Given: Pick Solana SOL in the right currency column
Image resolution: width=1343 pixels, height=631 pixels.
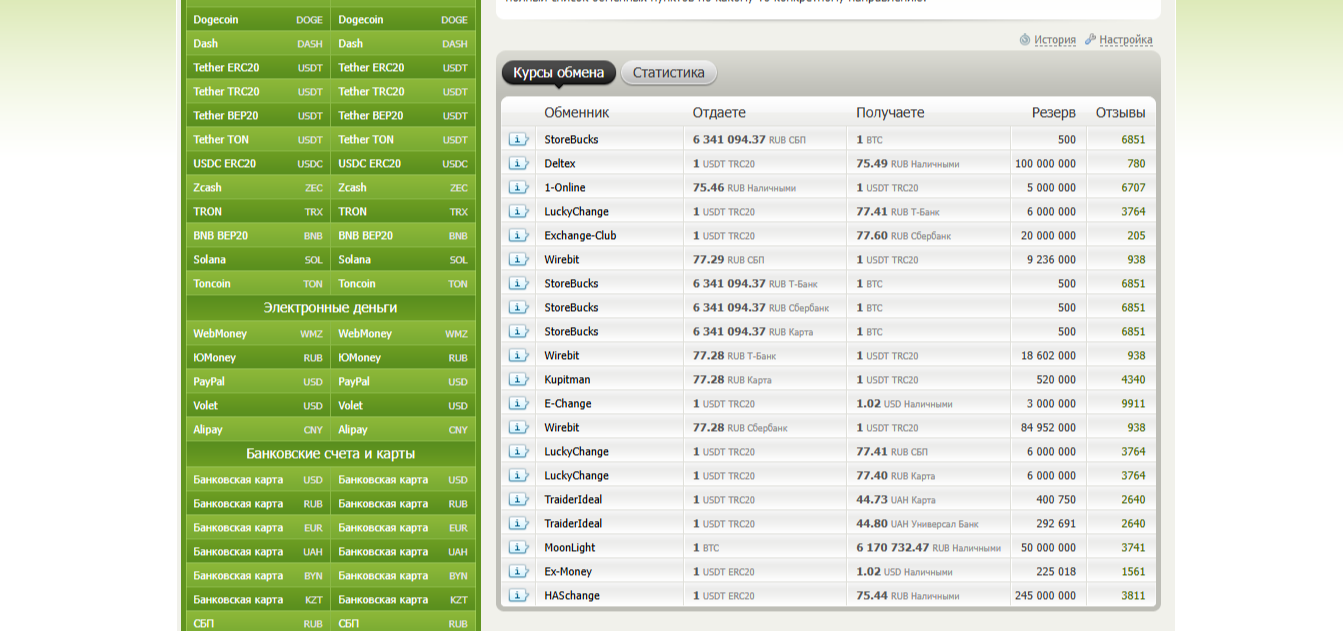Looking at the screenshot, I should [x=403, y=259].
